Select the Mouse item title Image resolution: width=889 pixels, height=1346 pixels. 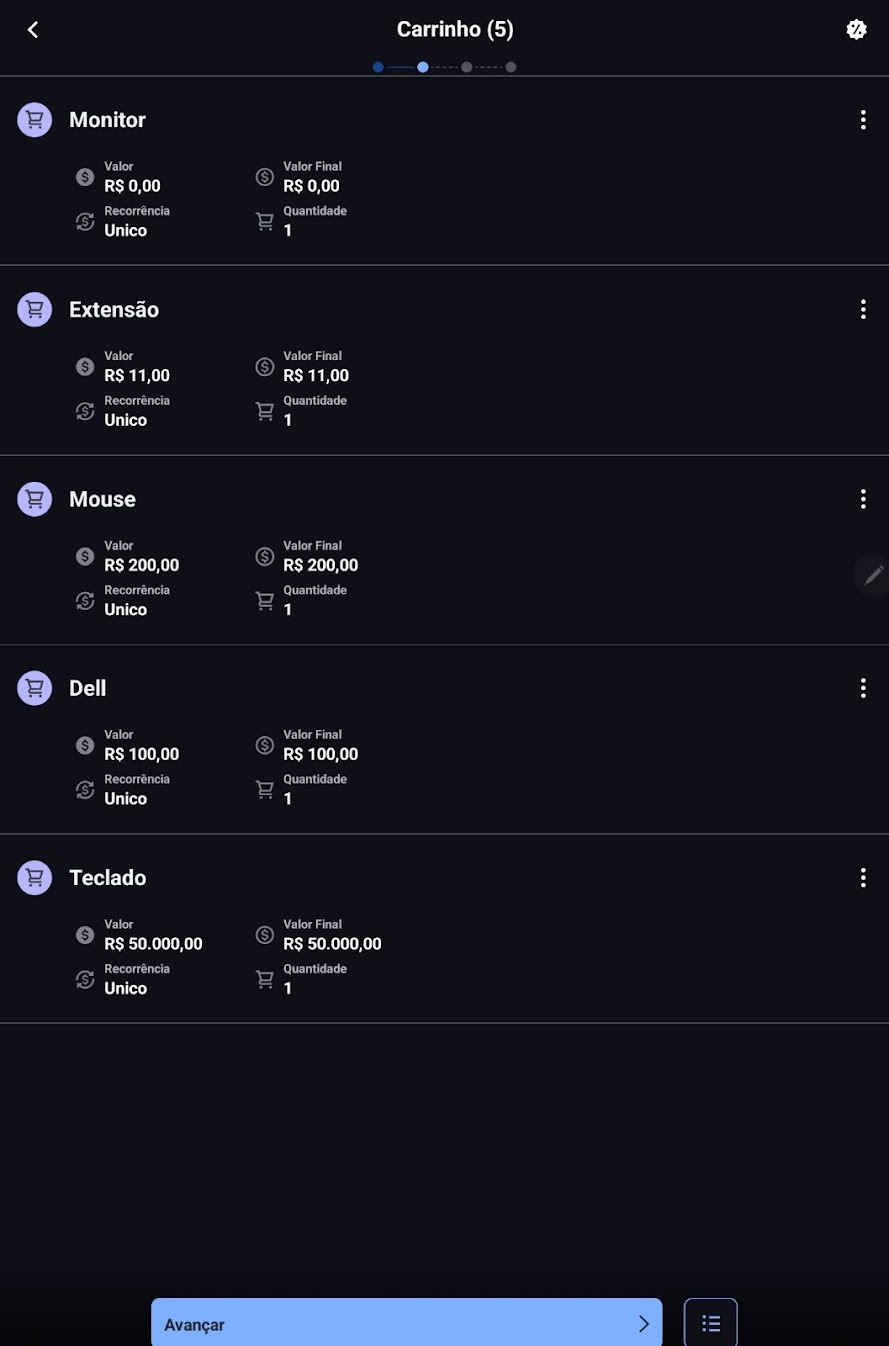(102, 499)
